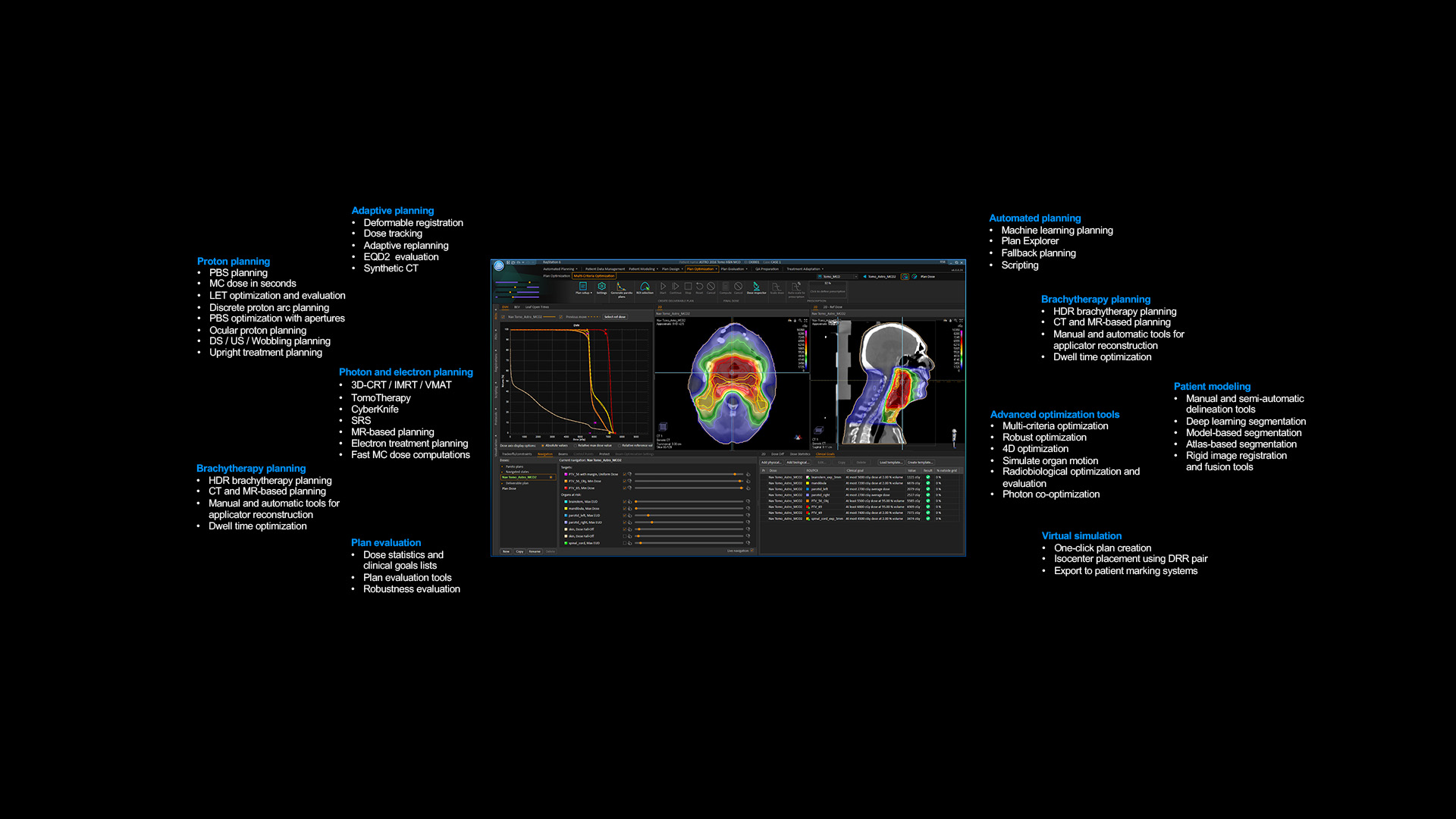Open the Tomo_MCO plan selector combo box
1456x819 pixels.
pos(838,277)
